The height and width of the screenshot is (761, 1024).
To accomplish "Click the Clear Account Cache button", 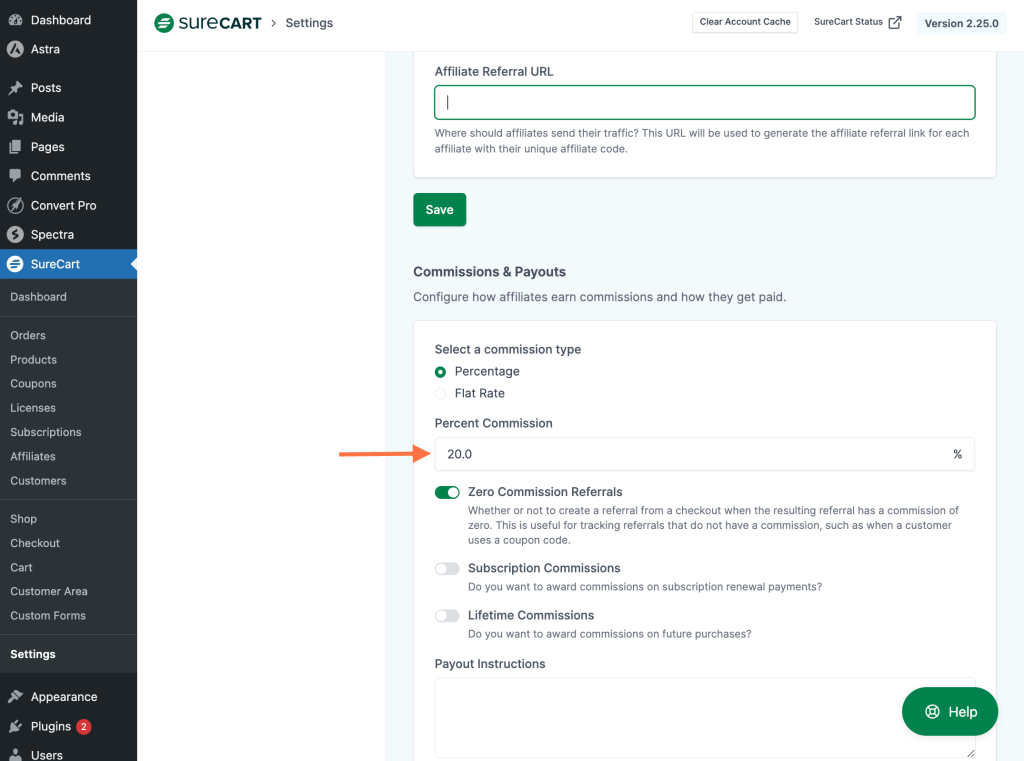I will point(744,22).
